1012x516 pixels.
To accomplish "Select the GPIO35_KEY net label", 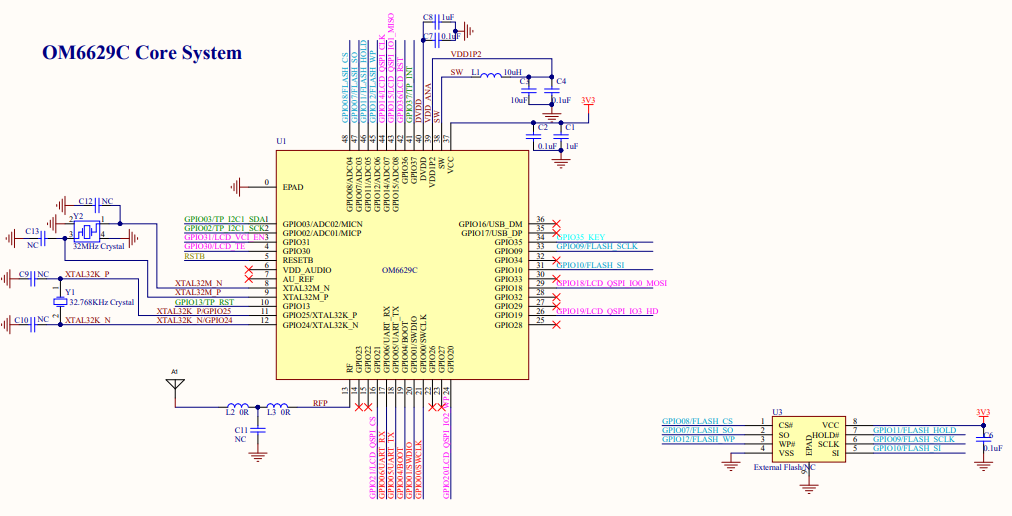I will 582,237.
